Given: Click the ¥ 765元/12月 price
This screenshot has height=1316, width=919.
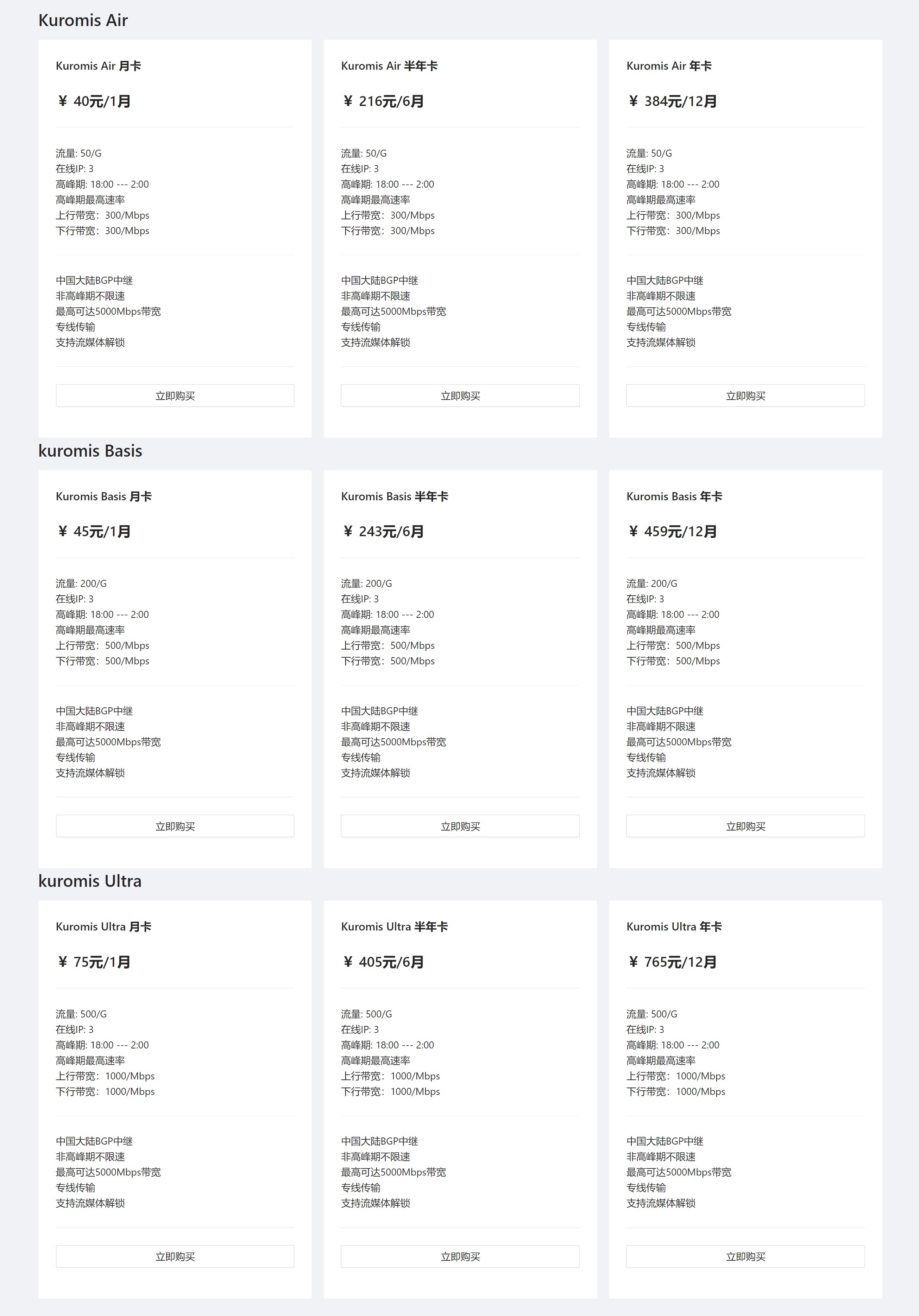Looking at the screenshot, I should tap(673, 962).
